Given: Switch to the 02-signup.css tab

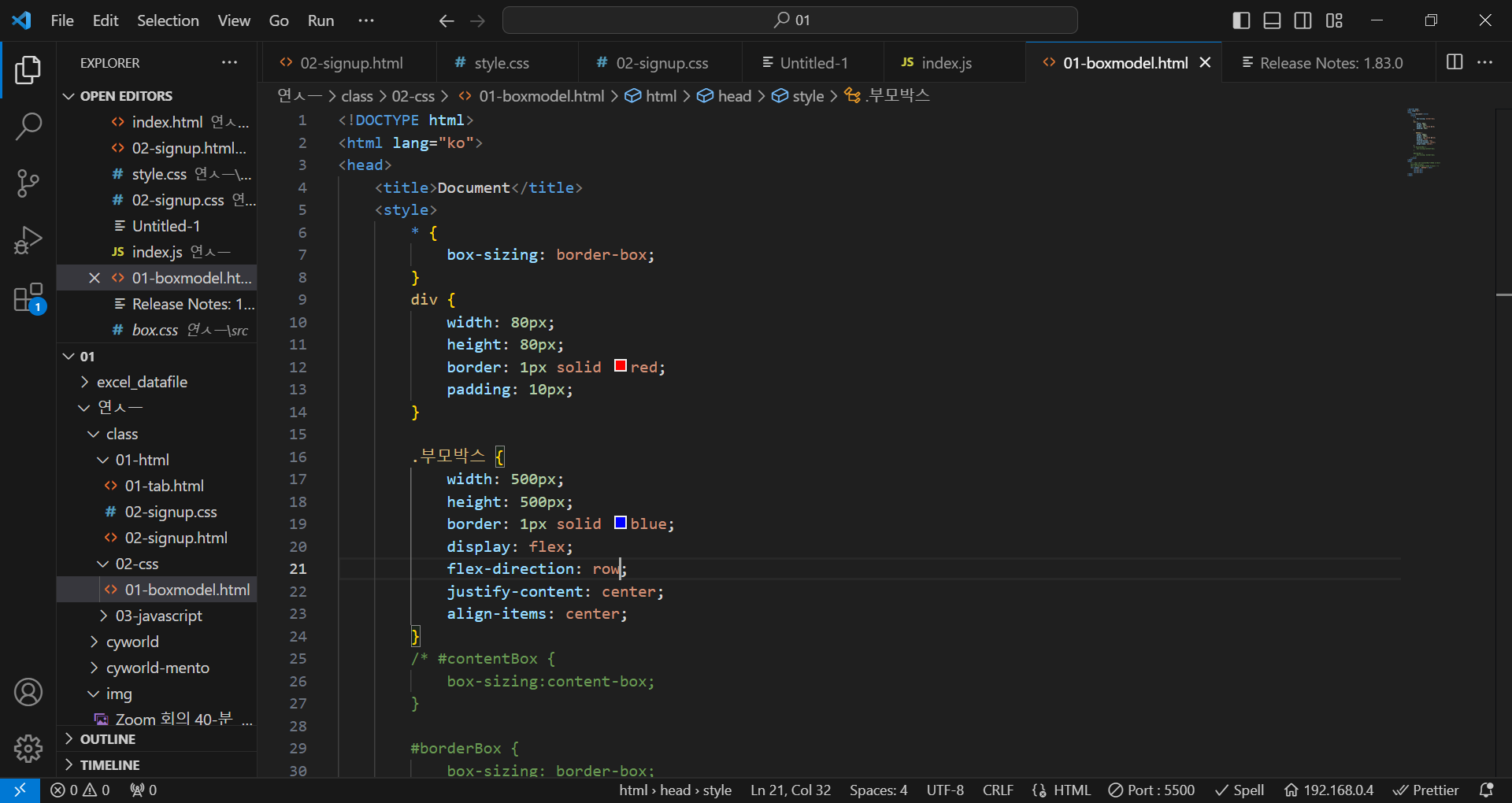Looking at the screenshot, I should [x=660, y=62].
